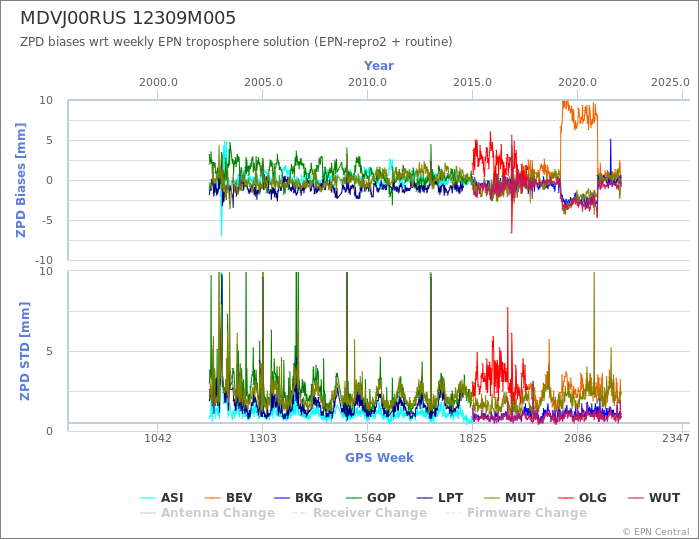Hide the BKG series via legend
Viewport: 700px width, 540px height.
pos(298,498)
